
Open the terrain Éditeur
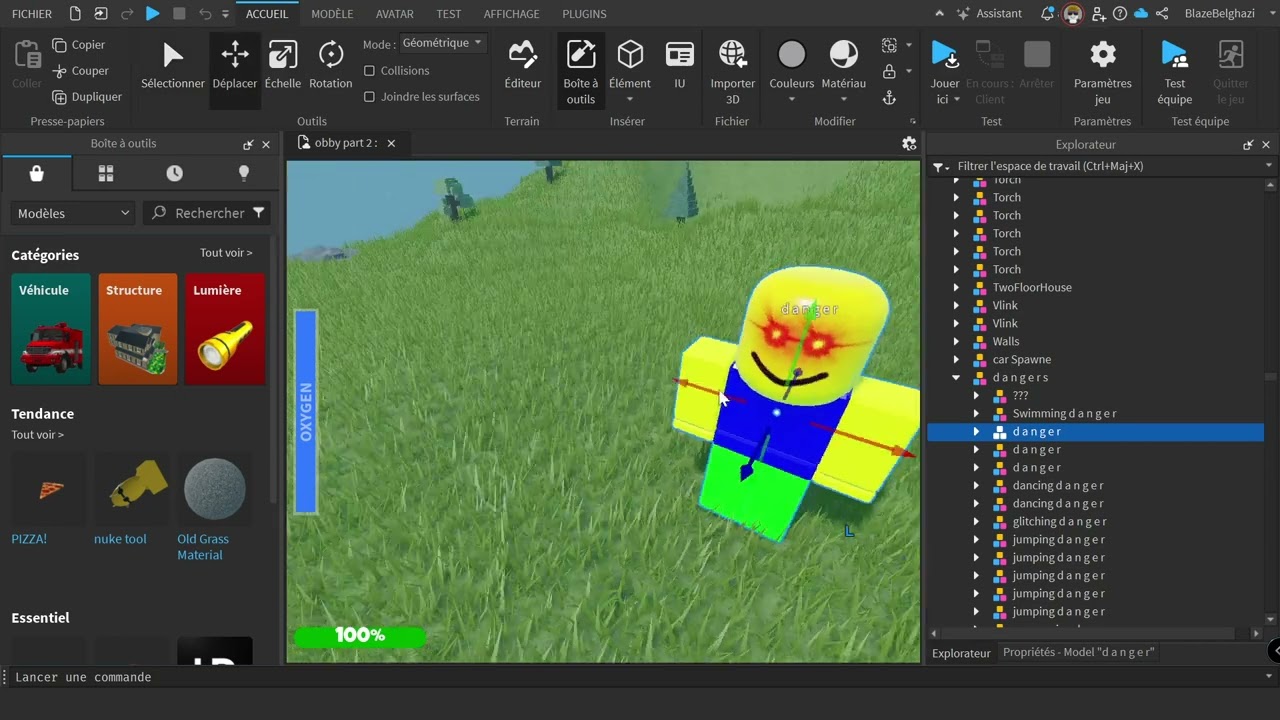tap(522, 66)
